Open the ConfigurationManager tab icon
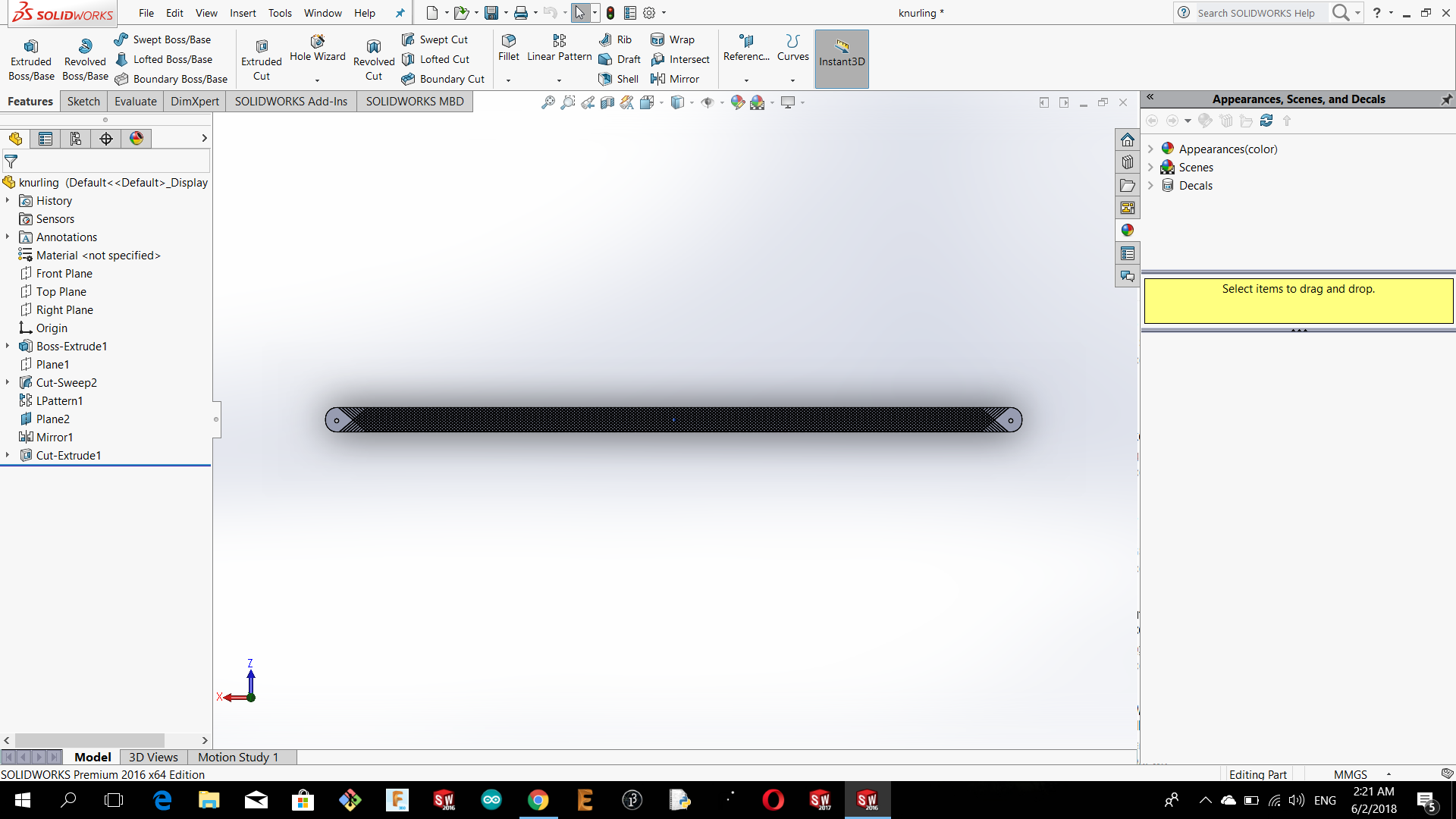The image size is (1456, 819). click(76, 138)
